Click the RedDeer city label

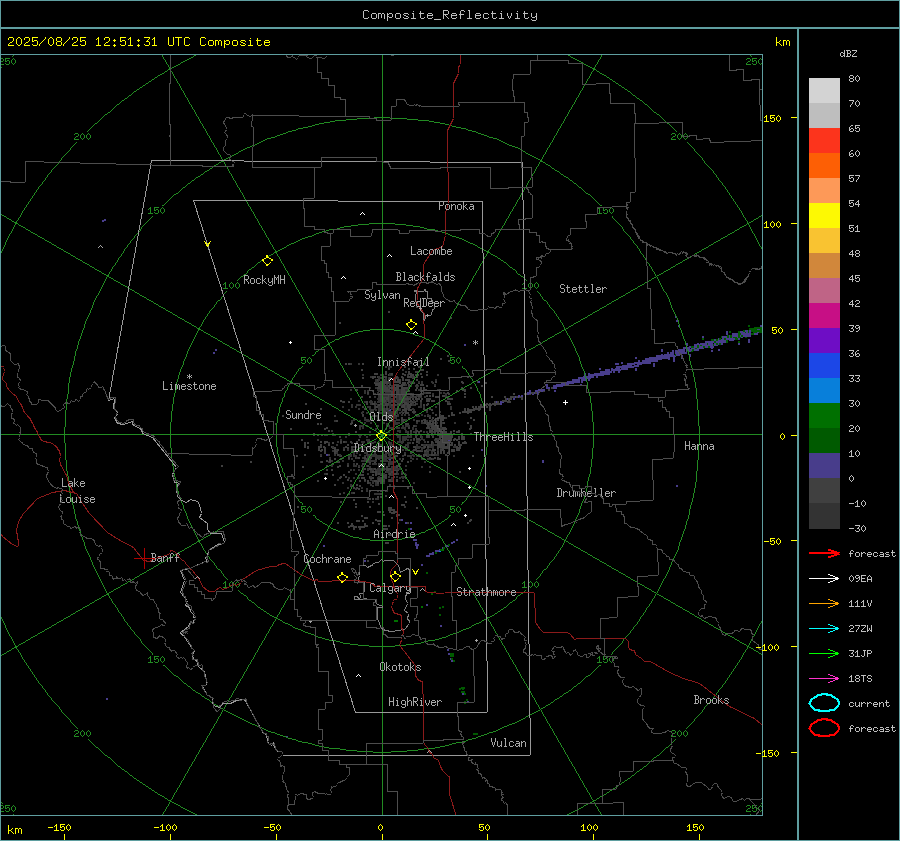click(424, 303)
